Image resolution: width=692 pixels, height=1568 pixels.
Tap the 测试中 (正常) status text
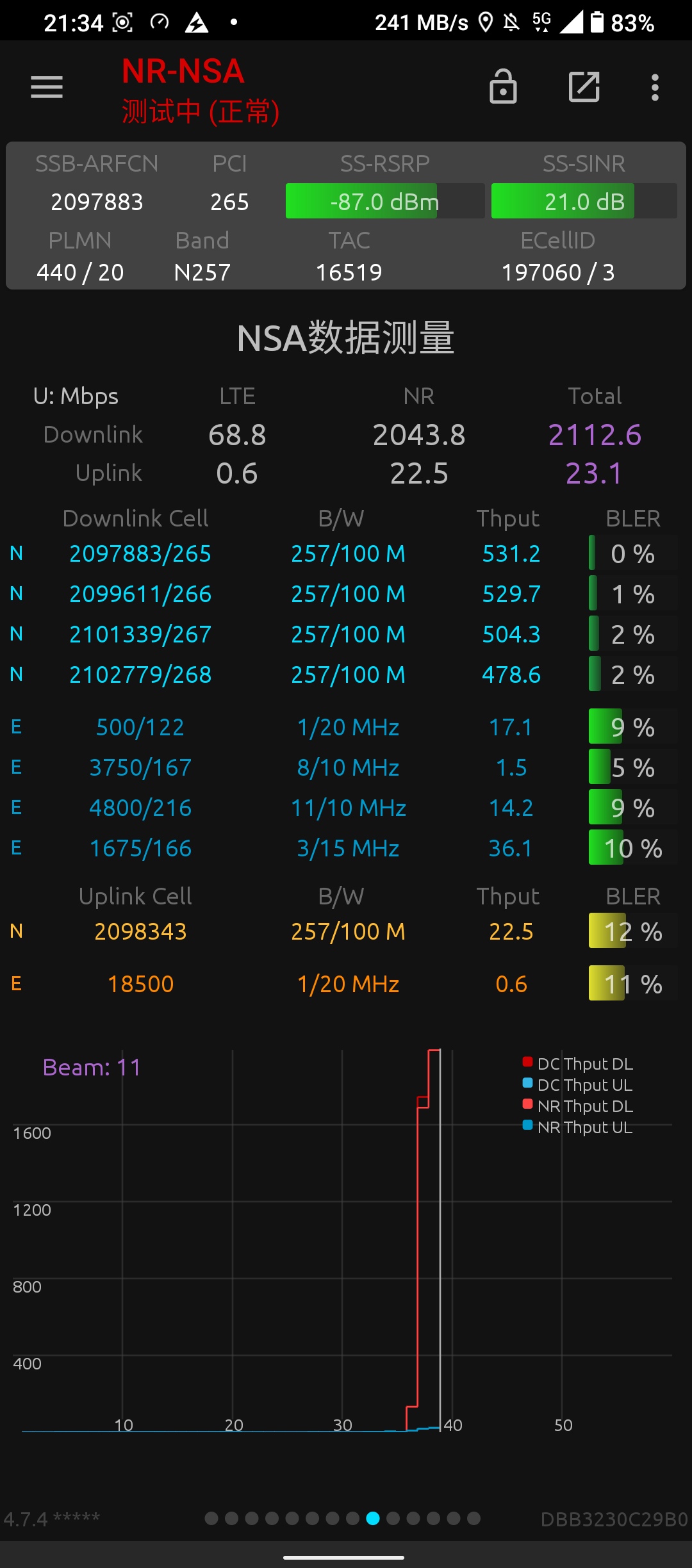(x=201, y=111)
